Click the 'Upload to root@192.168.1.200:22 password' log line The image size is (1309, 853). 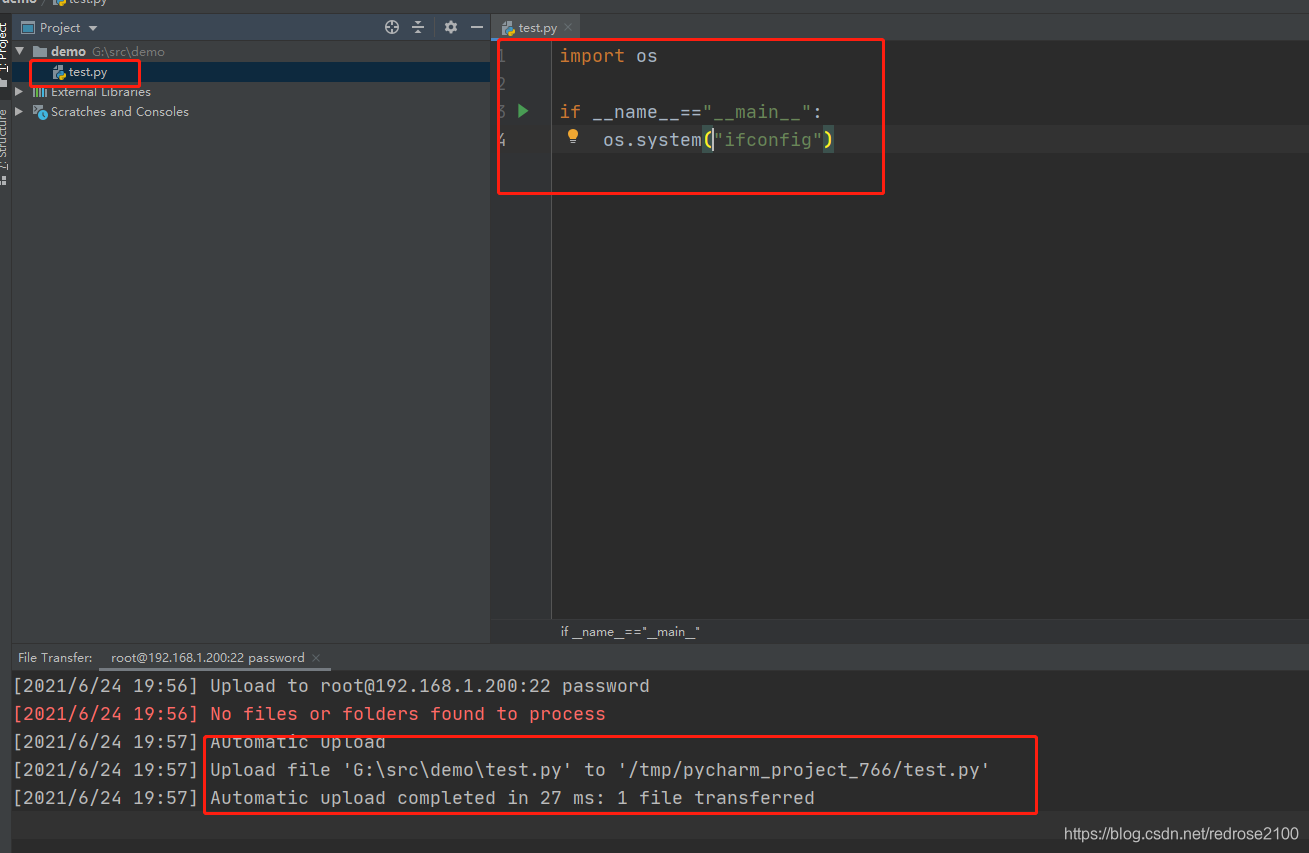click(430, 686)
